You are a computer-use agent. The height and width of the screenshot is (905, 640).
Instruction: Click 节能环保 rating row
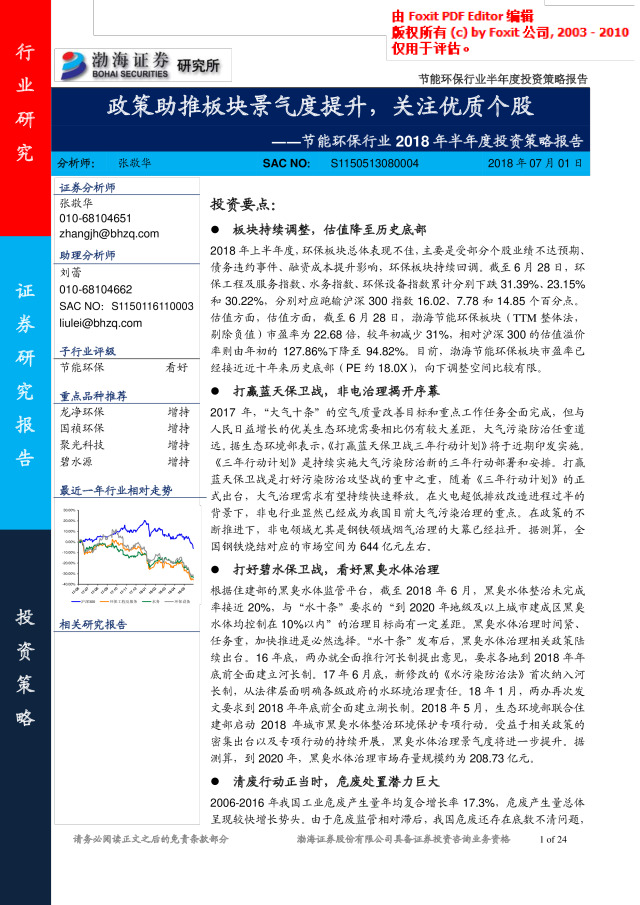click(x=124, y=368)
